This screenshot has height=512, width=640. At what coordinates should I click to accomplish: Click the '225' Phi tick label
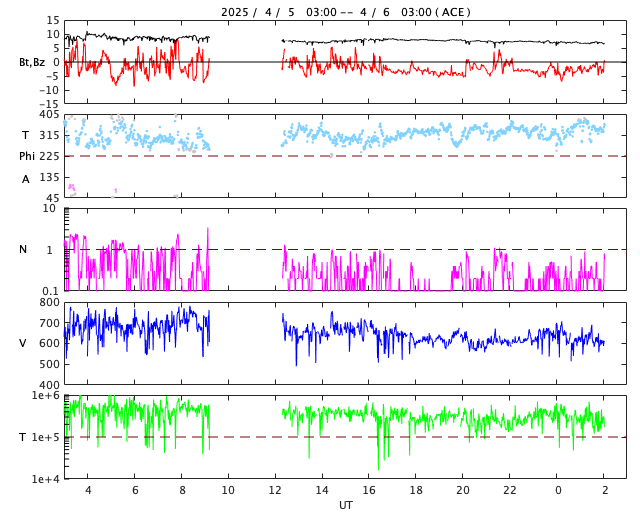50,156
